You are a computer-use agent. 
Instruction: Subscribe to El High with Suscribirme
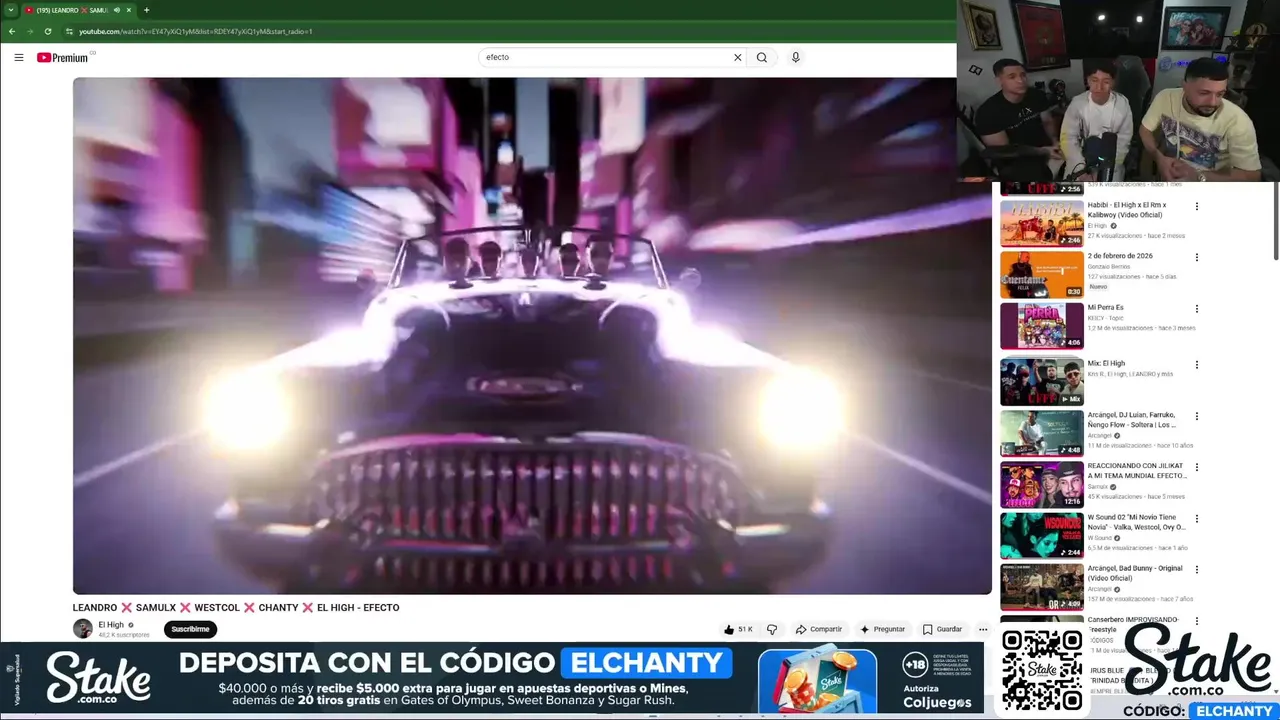click(x=190, y=629)
